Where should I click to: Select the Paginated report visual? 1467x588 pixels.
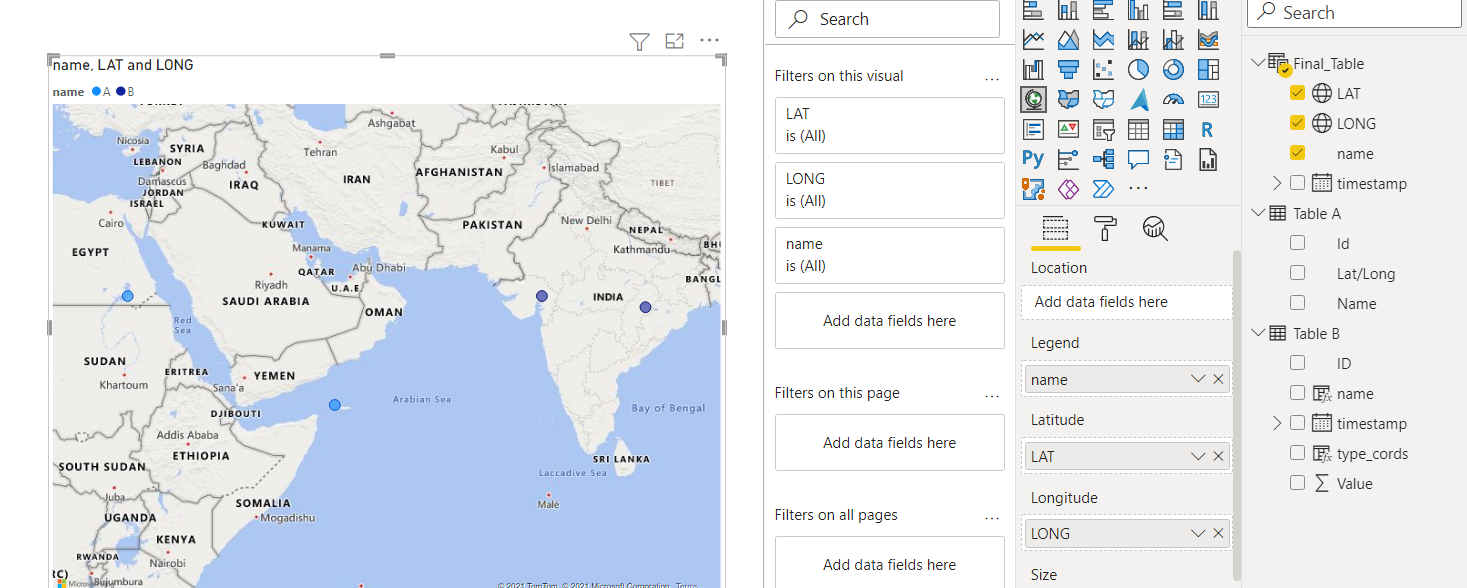1208,158
